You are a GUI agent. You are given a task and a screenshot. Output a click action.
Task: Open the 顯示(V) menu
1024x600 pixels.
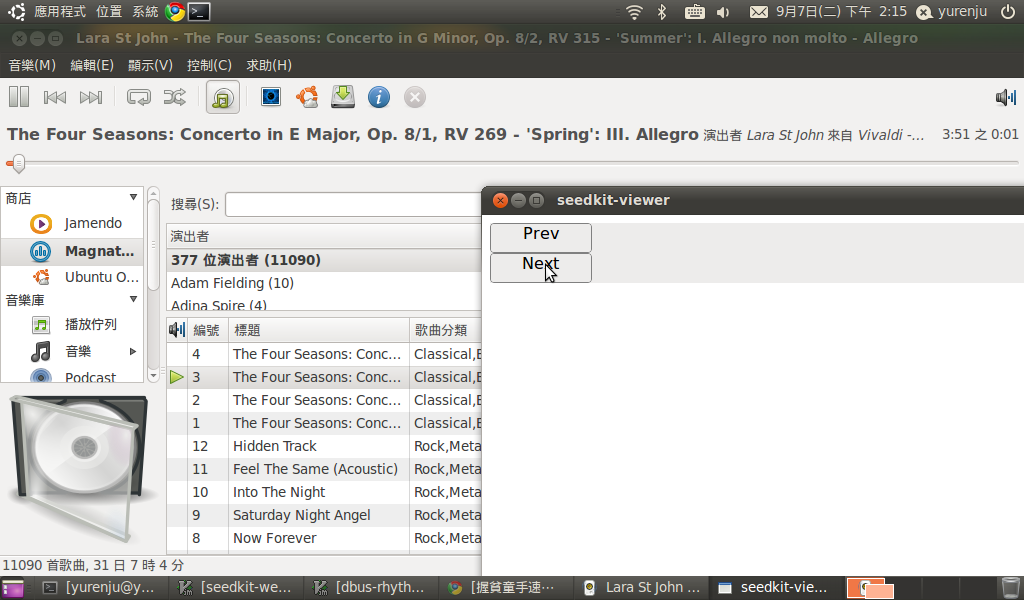(150, 65)
